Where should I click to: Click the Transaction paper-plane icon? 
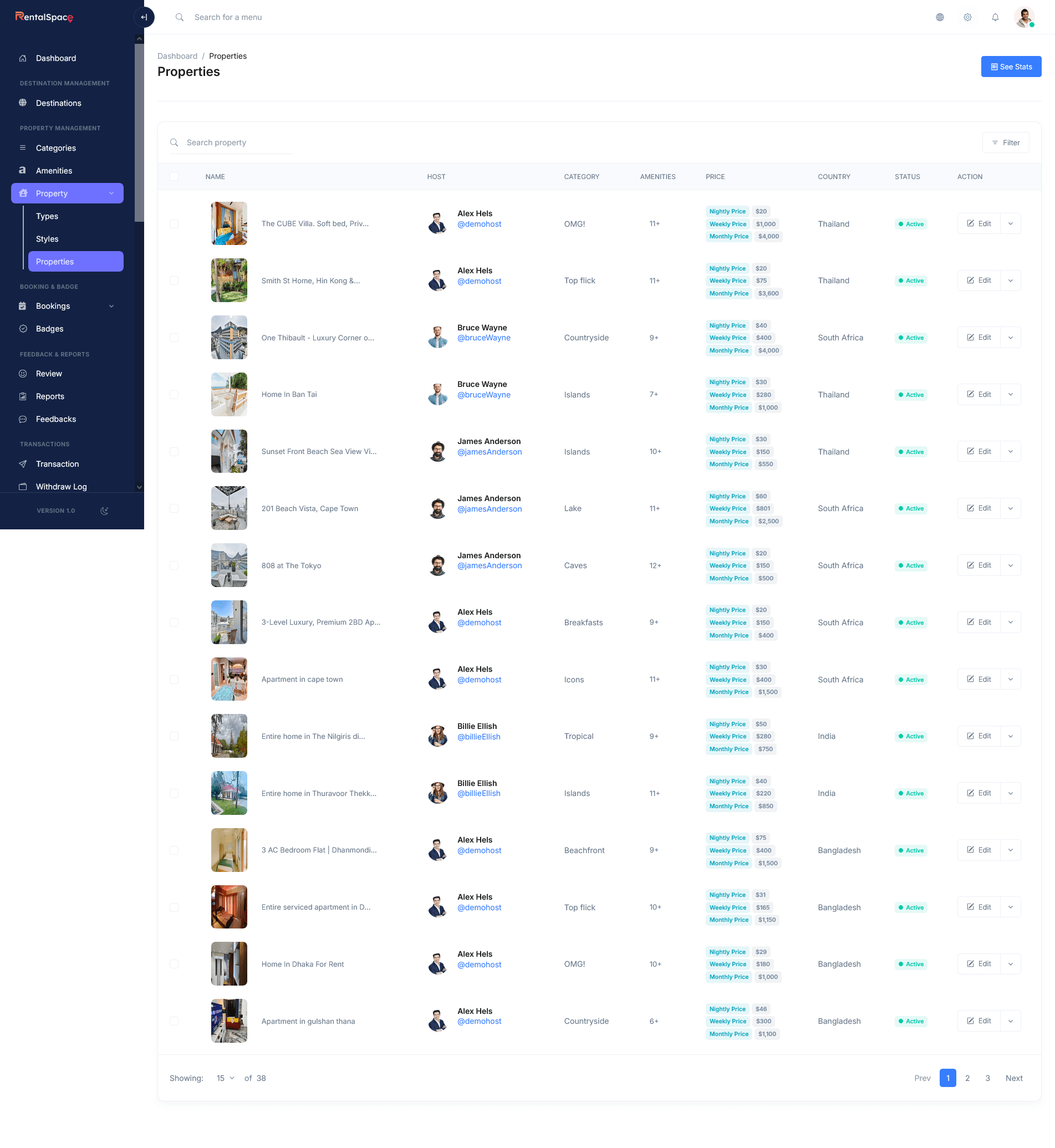(x=23, y=464)
